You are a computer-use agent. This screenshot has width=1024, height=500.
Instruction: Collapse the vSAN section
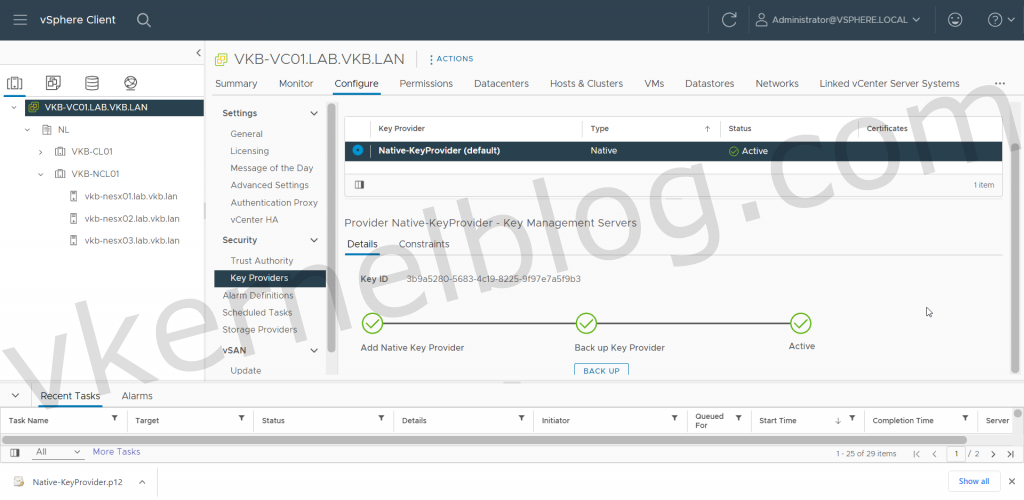click(313, 351)
